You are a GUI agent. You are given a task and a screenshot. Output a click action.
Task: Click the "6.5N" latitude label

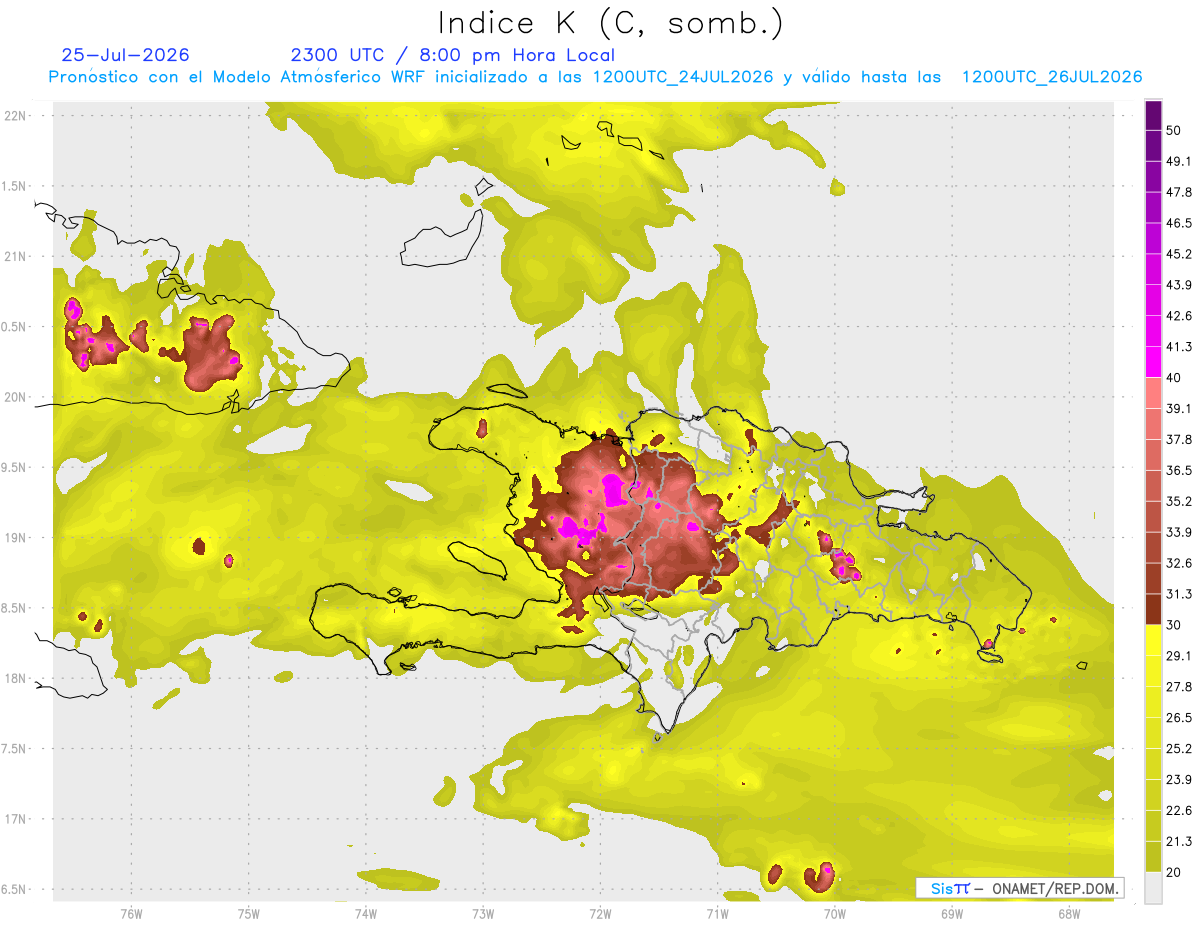point(15,890)
